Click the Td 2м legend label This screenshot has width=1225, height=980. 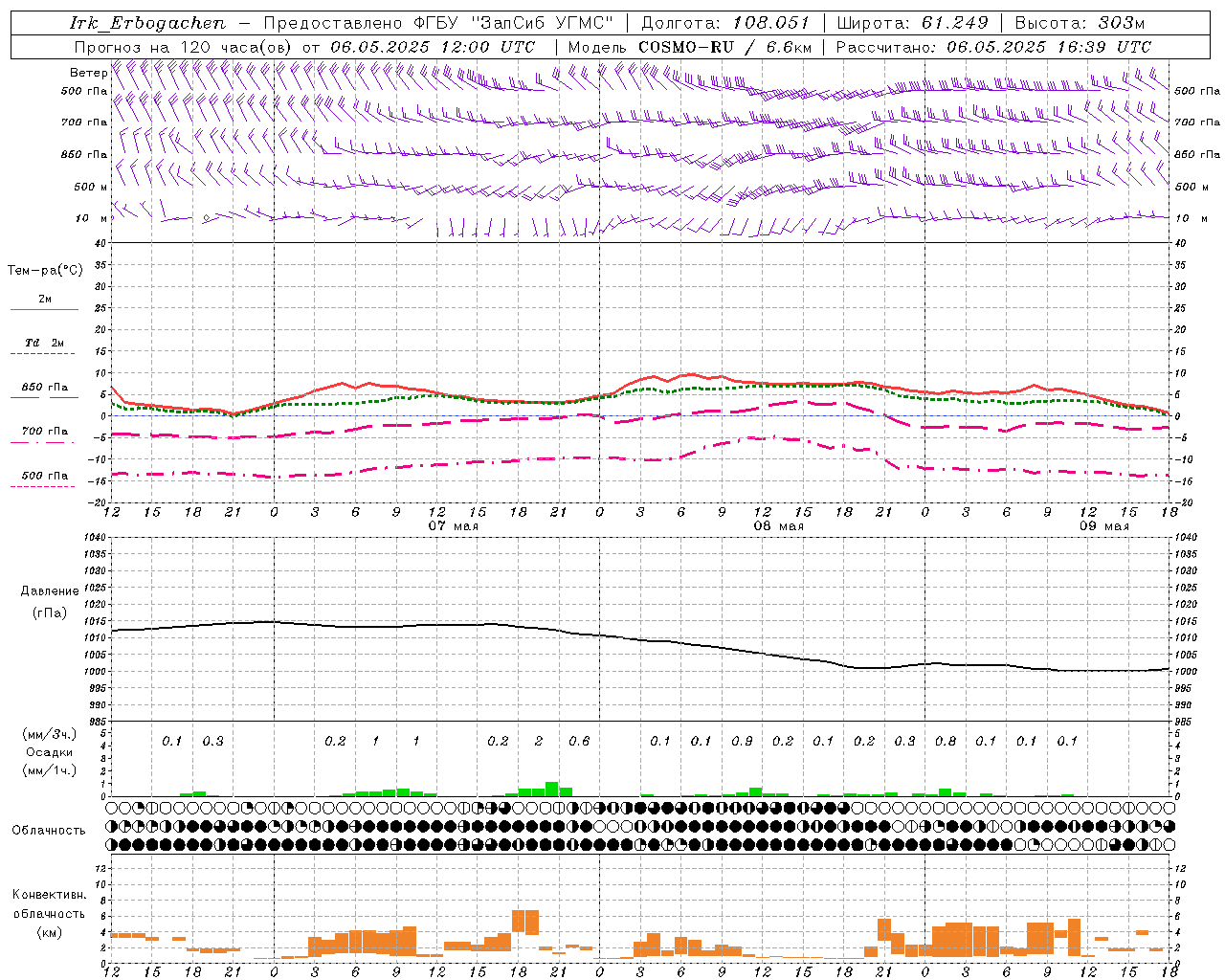45,343
